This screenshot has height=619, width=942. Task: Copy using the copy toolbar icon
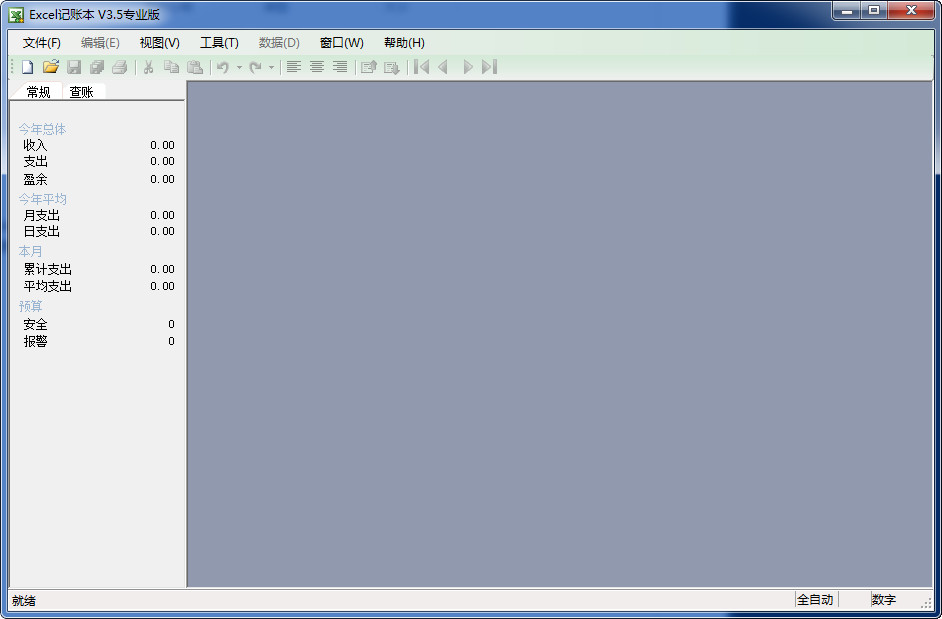171,67
